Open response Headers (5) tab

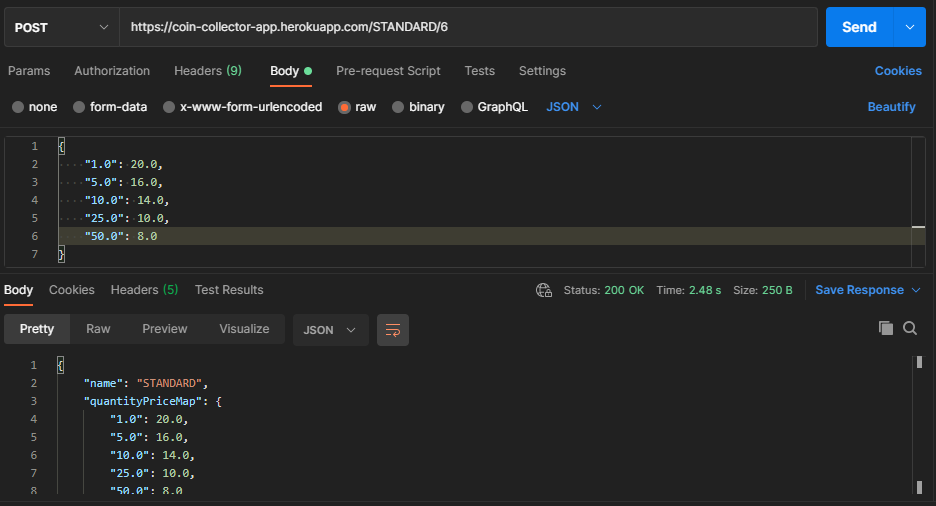tap(144, 290)
